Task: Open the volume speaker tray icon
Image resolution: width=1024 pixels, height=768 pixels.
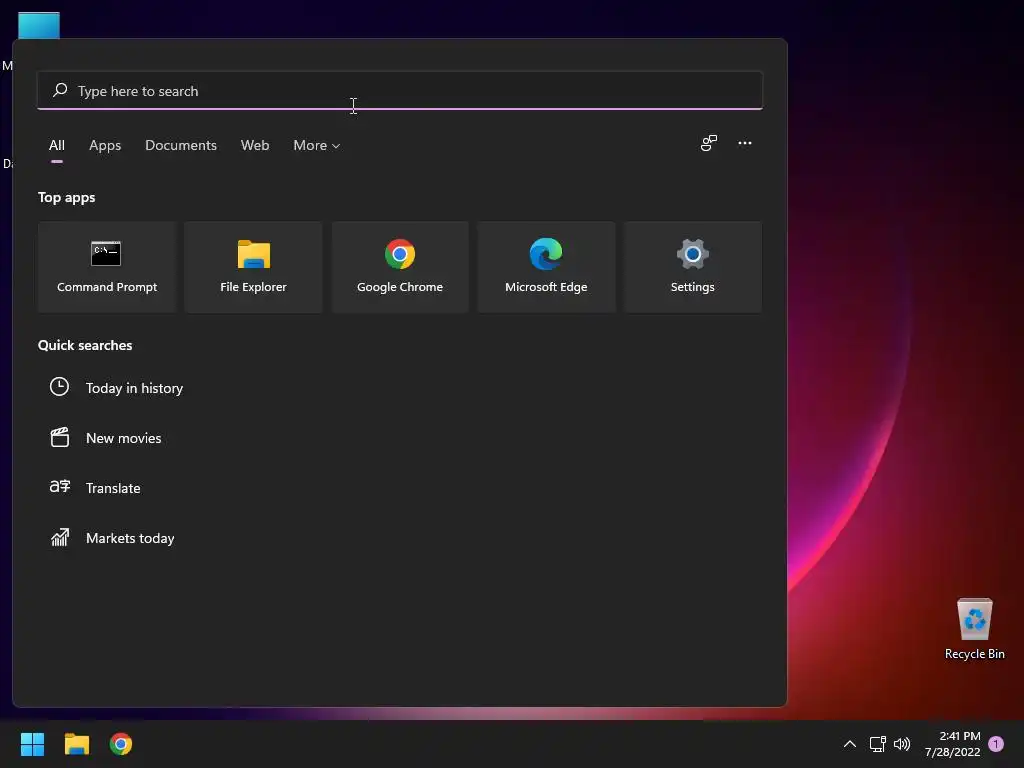Action: (x=902, y=744)
